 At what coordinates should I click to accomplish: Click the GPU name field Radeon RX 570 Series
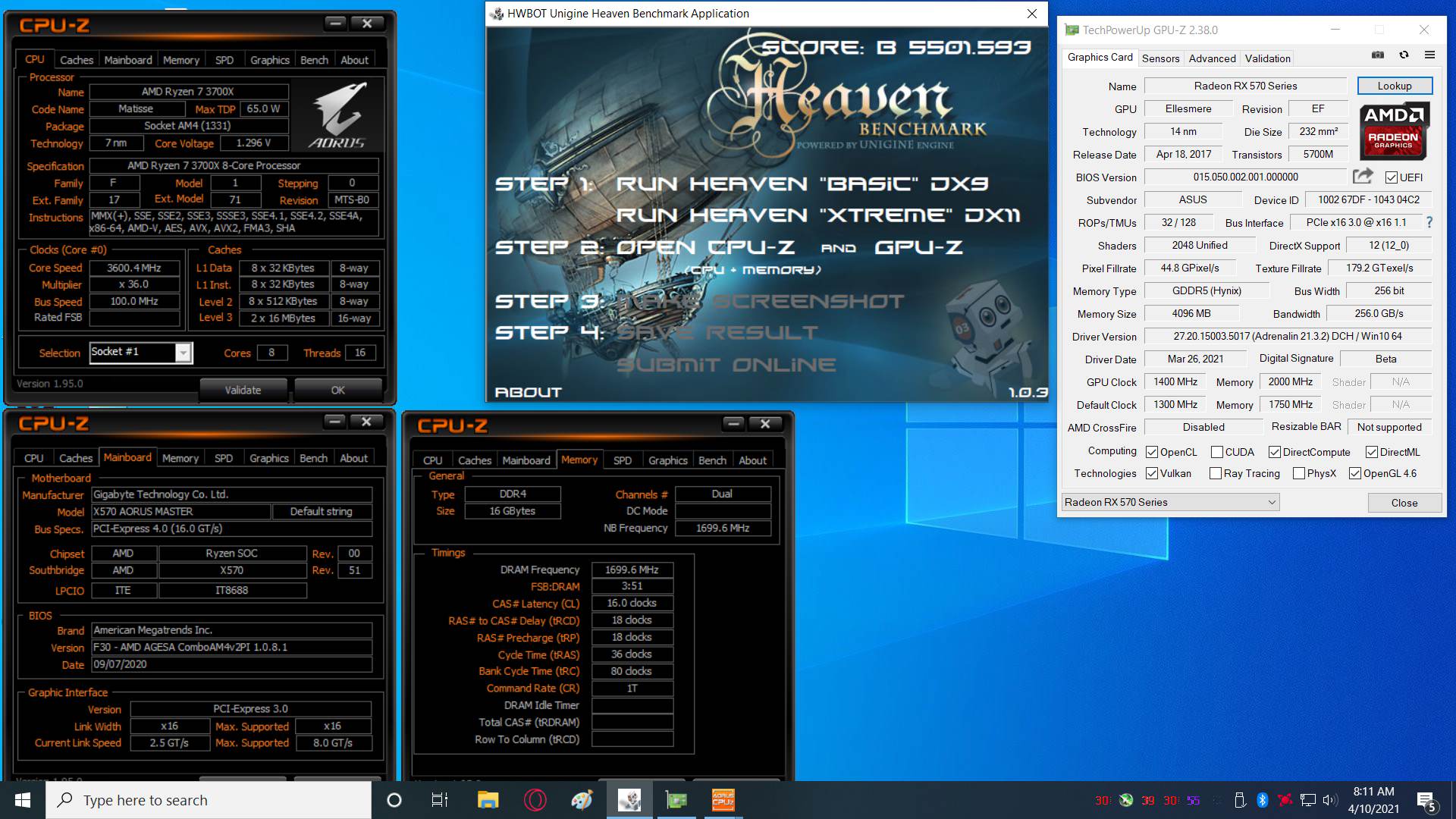click(x=1245, y=86)
